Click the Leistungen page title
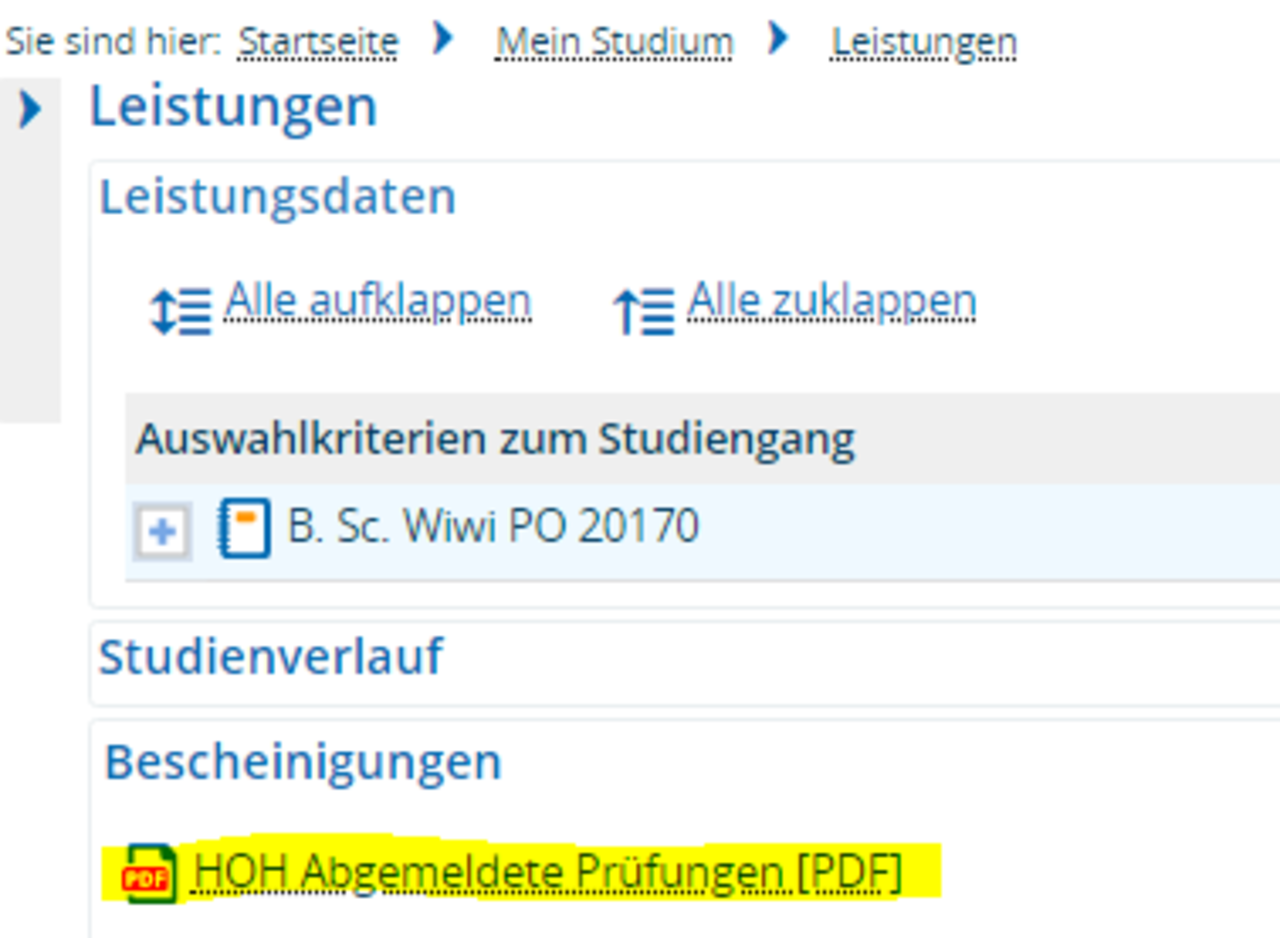The width and height of the screenshot is (1280, 938). [x=233, y=107]
